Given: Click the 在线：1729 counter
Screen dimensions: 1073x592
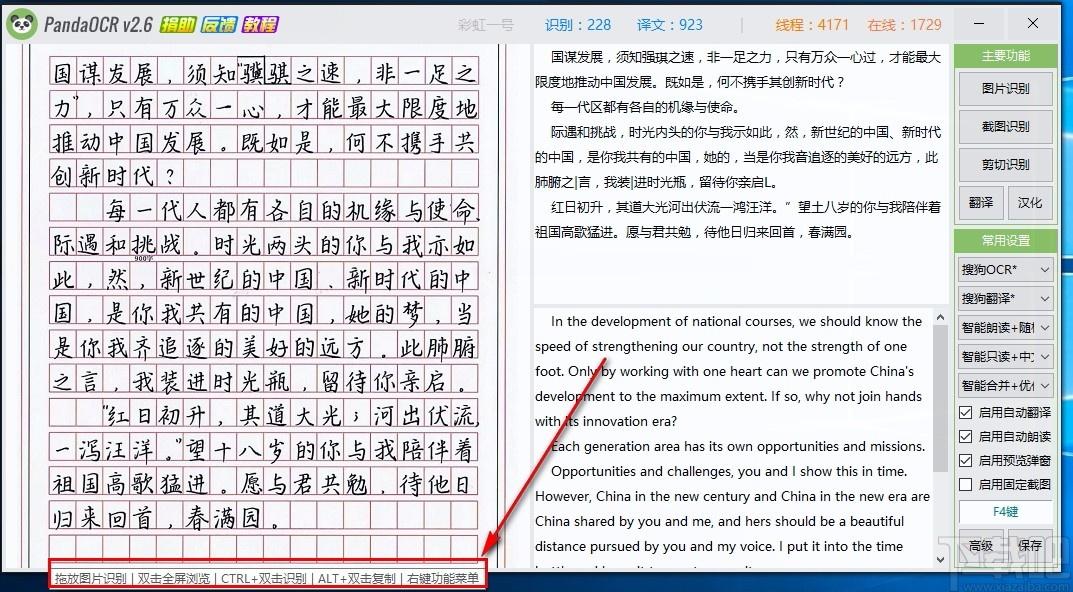Looking at the screenshot, I should (x=905, y=25).
